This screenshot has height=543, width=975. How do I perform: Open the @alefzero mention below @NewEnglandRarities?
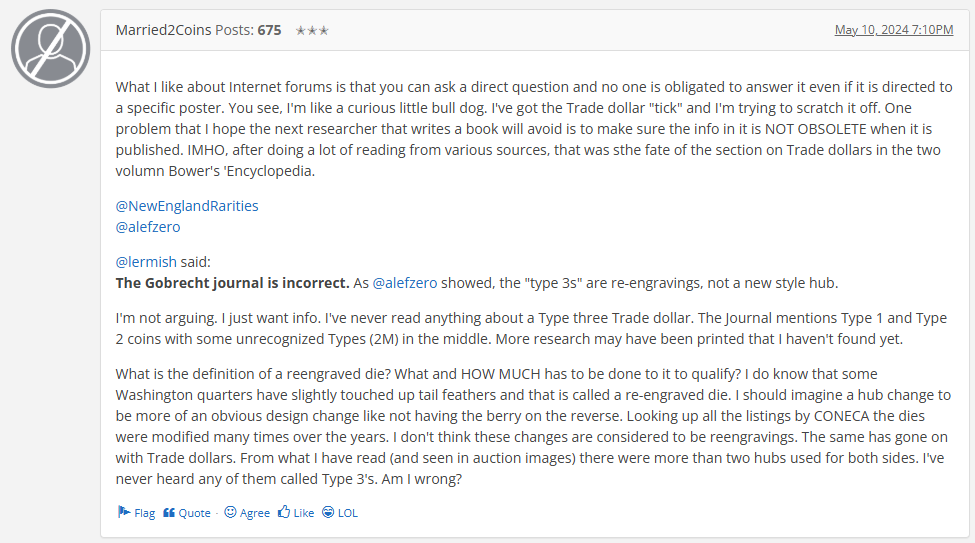point(148,227)
